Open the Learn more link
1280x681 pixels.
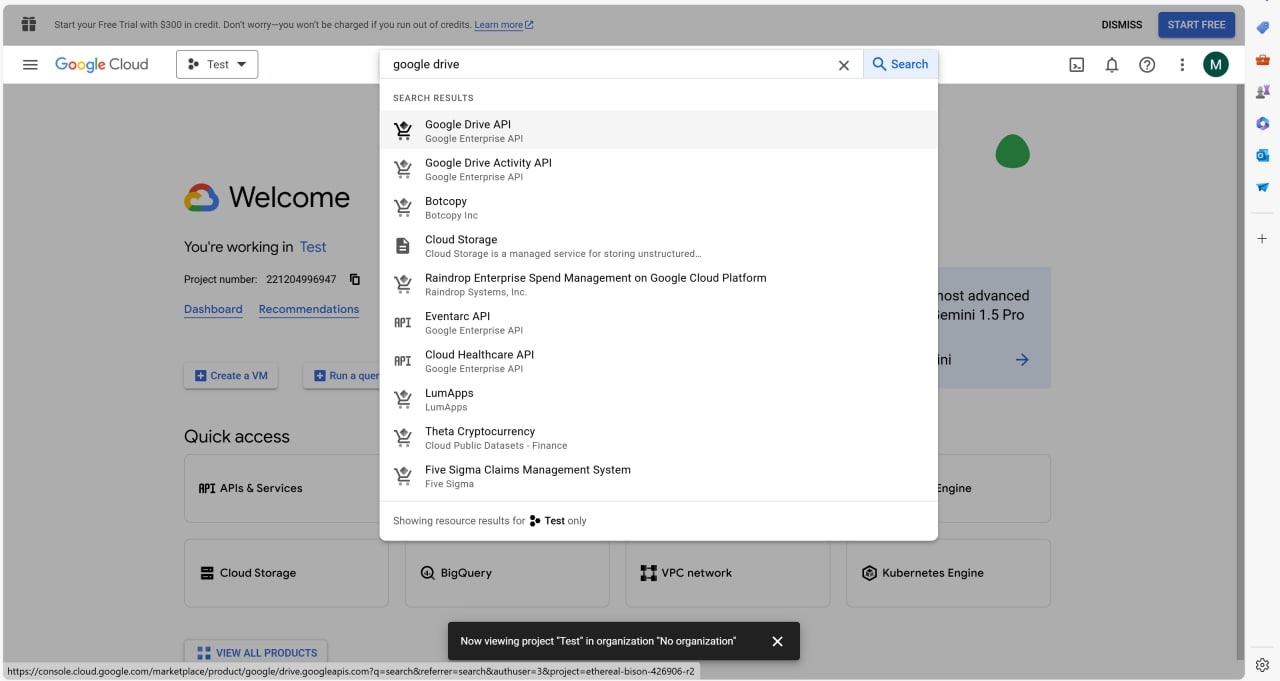504,25
